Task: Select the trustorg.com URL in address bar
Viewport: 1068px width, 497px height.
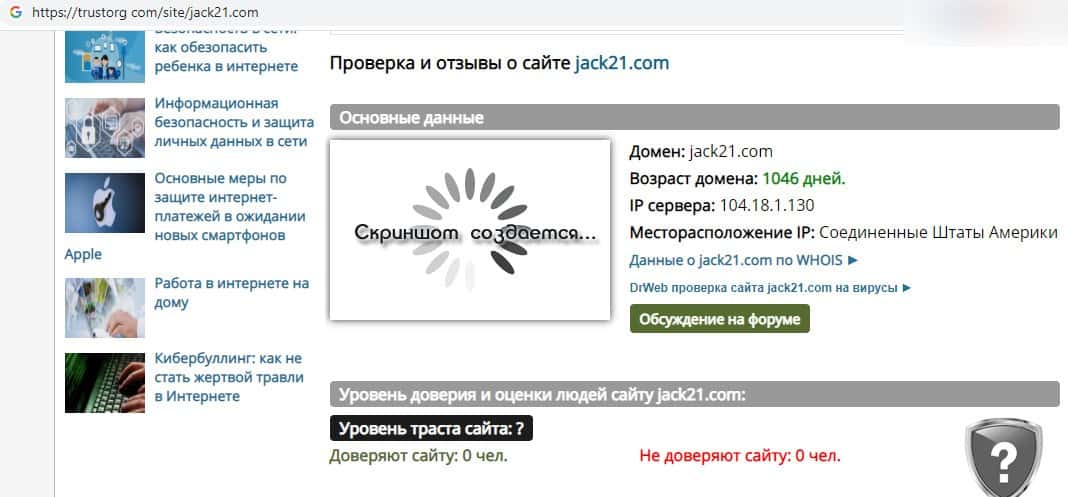Action: [145, 13]
